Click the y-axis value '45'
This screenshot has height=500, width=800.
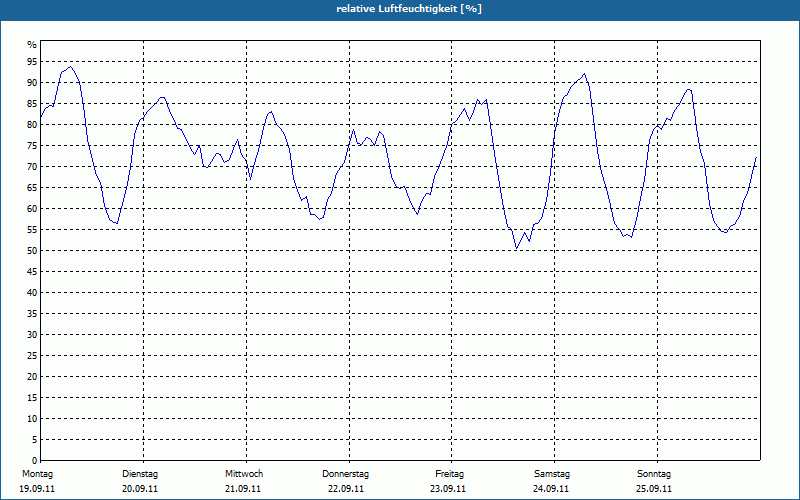[x=32, y=271]
